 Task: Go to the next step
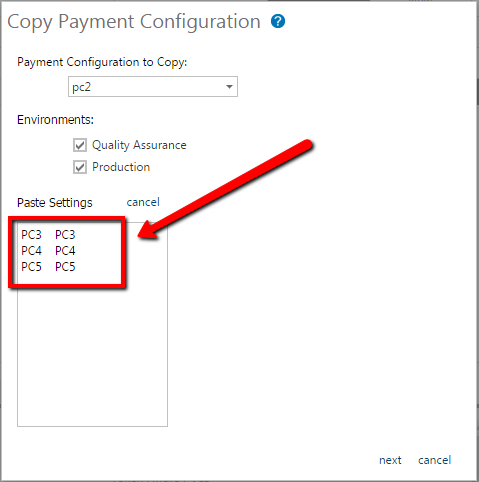click(x=390, y=460)
